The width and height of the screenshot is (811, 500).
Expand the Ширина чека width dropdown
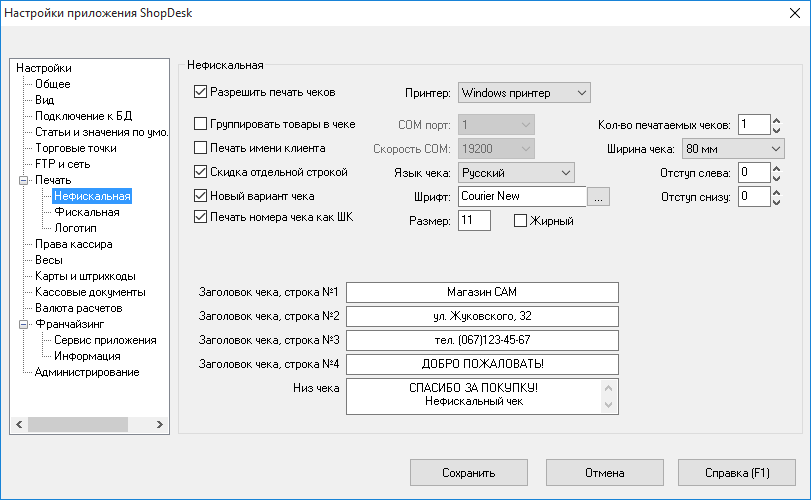click(732, 149)
